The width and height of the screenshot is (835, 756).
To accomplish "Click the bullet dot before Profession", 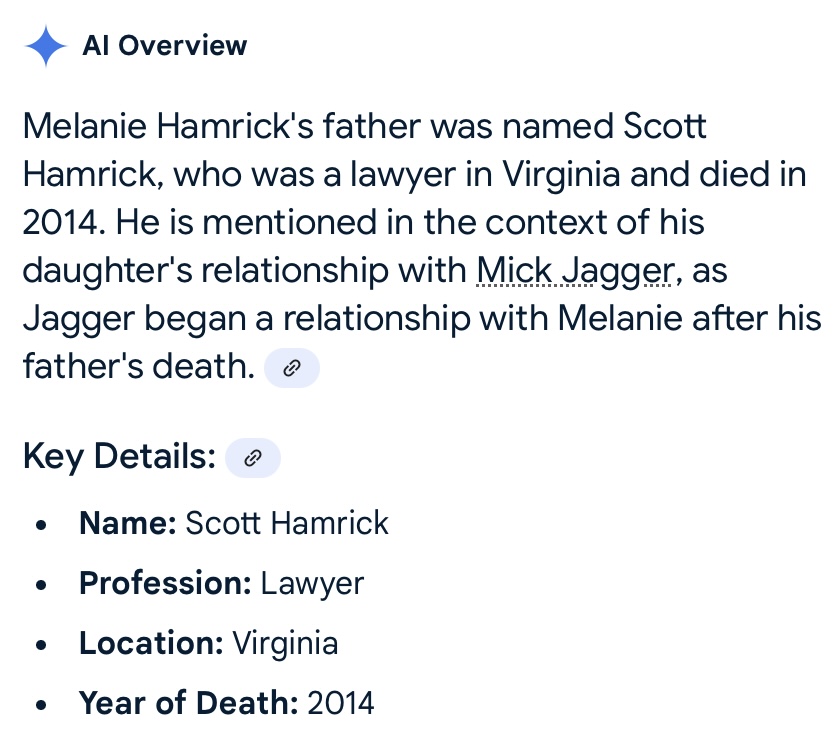I will point(40,584).
